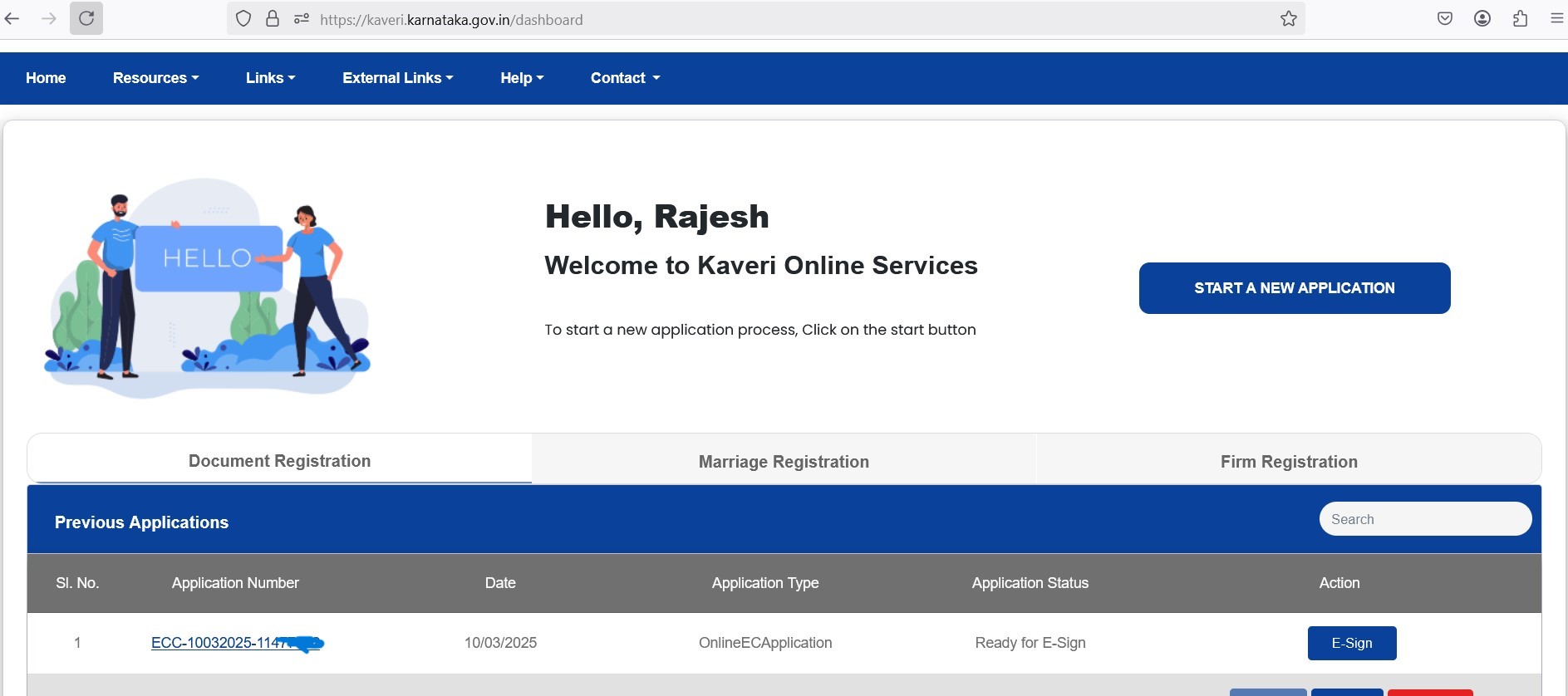
Task: Open the Pocket save icon
Action: click(1445, 18)
